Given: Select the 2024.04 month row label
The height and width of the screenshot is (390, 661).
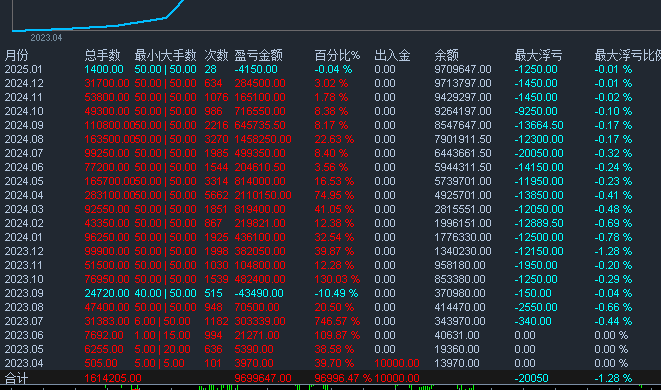Looking at the screenshot, I should [24, 195].
